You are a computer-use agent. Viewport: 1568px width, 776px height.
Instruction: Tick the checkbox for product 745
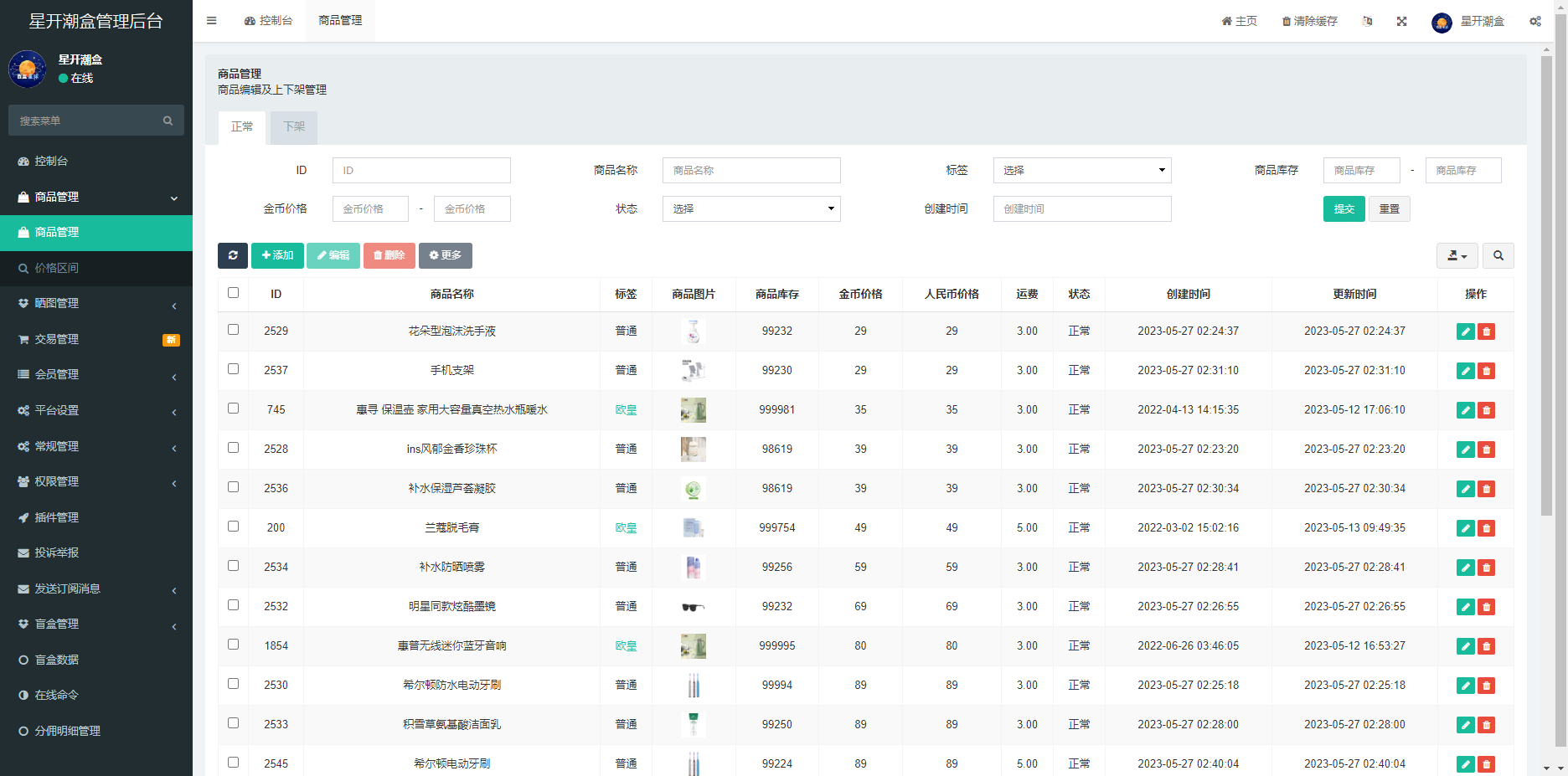click(x=233, y=409)
